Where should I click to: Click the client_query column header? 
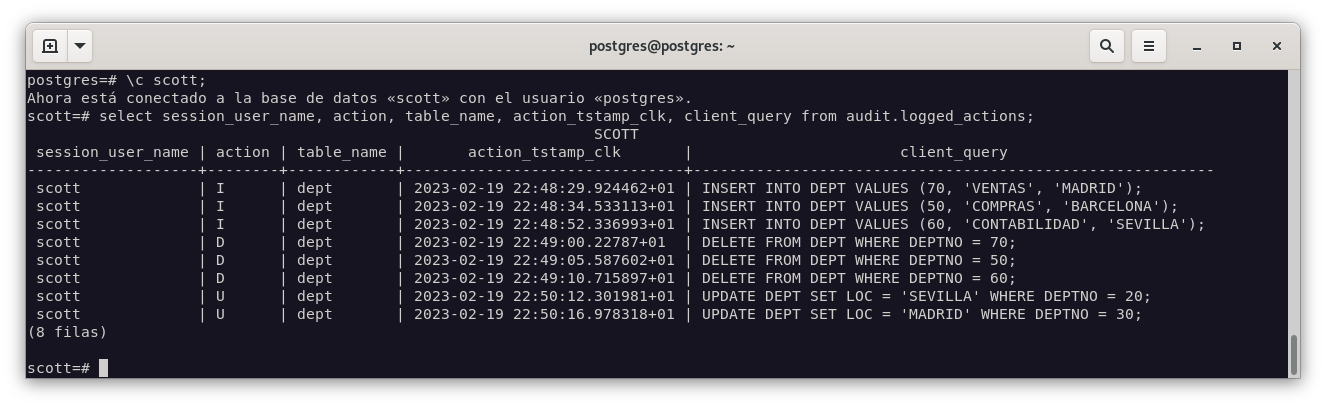953,152
